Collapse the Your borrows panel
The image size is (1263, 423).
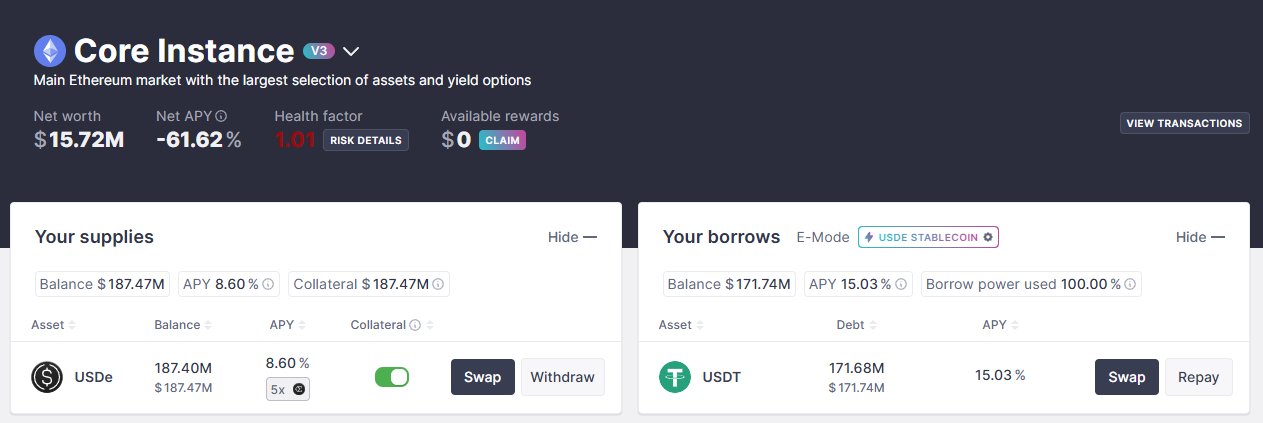point(1200,237)
